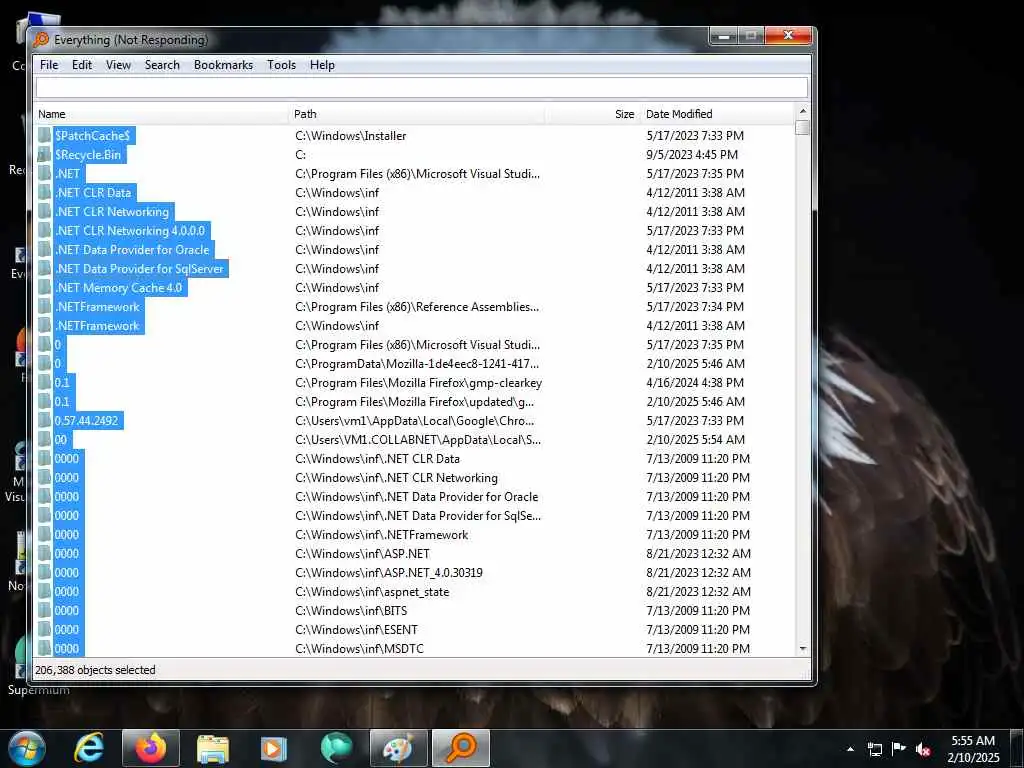Click the network tray icon
Viewport: 1024px width, 768px height.
[x=874, y=749]
